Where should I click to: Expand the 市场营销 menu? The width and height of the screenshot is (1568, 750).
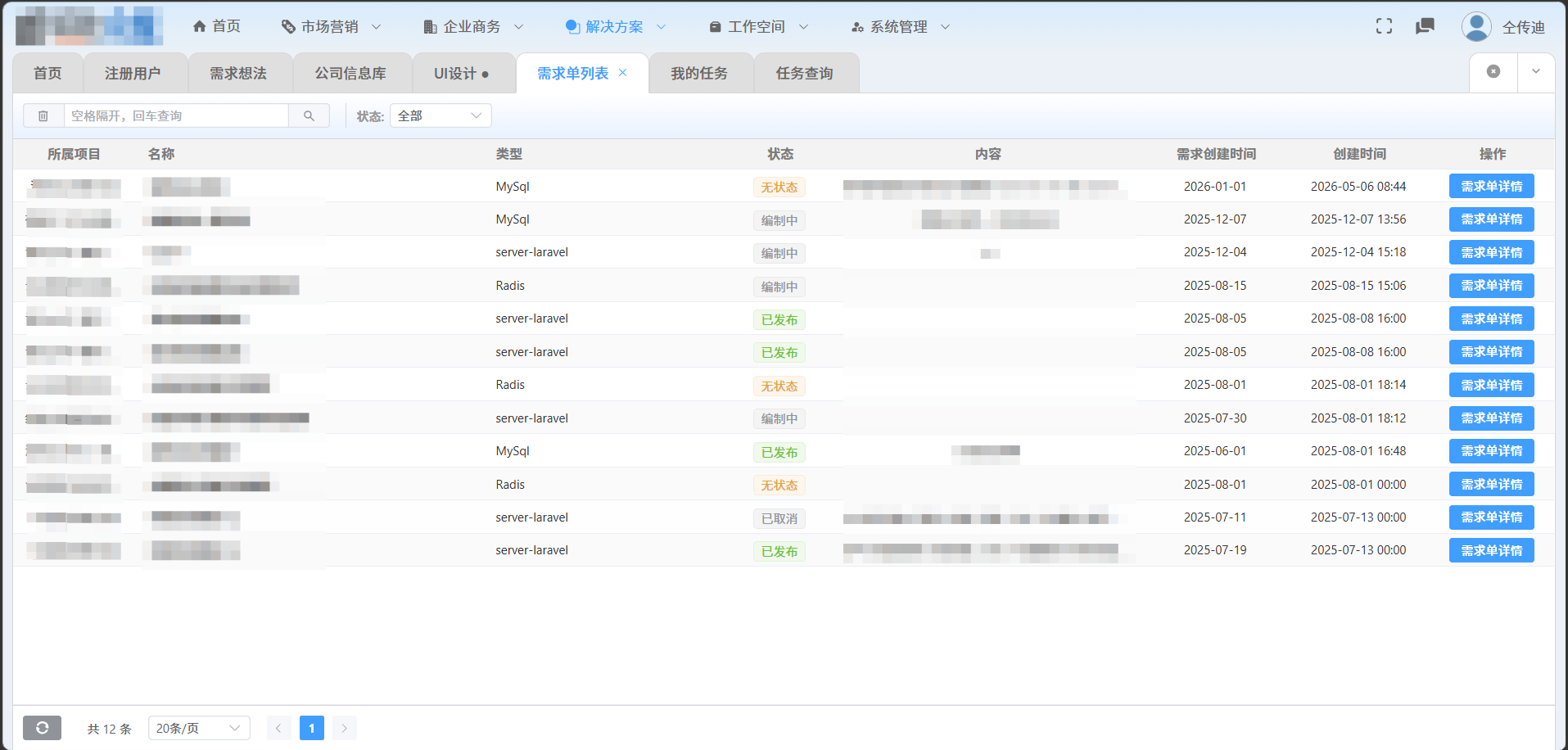click(331, 26)
